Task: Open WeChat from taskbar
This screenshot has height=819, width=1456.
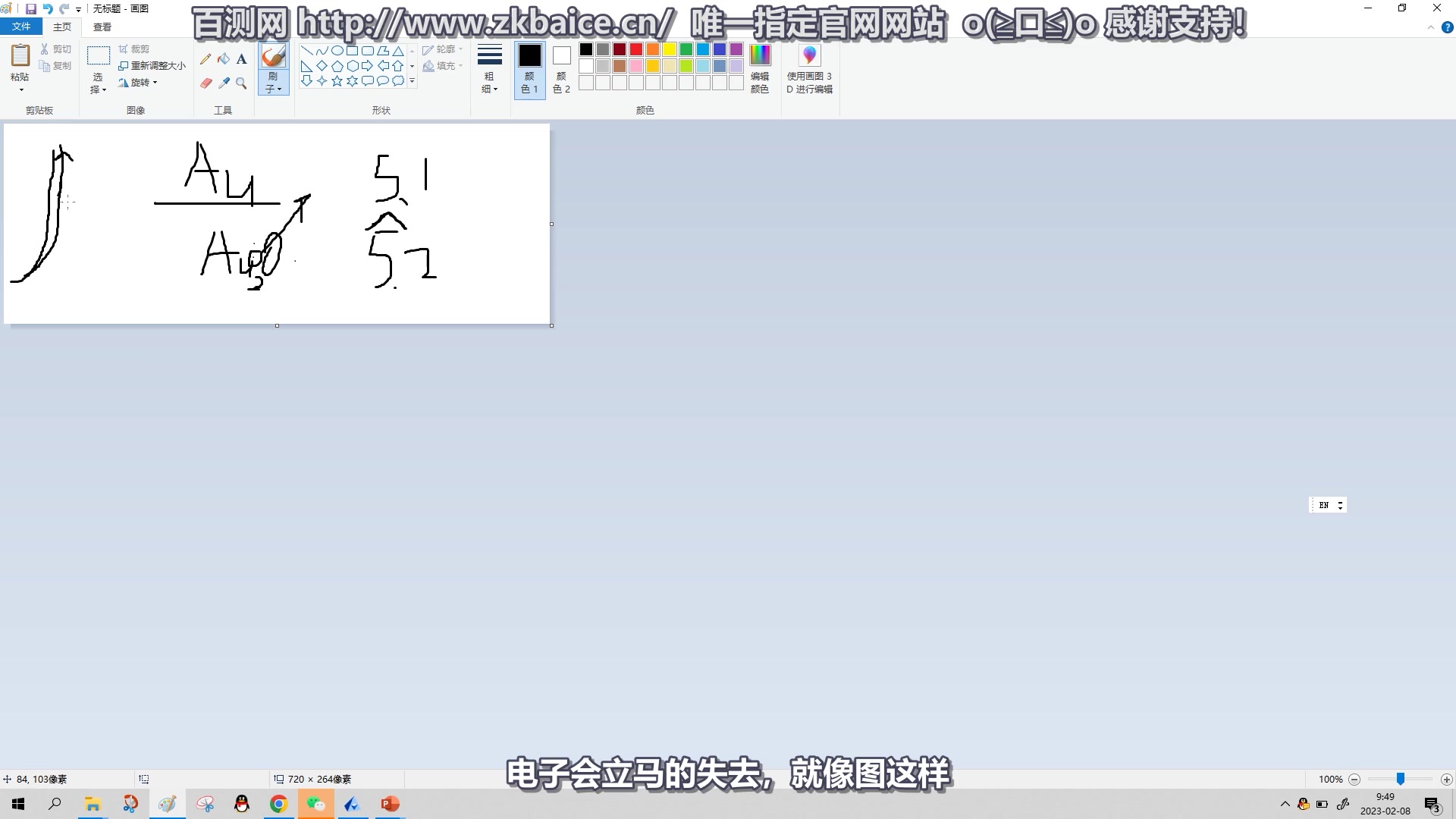Action: [315, 804]
